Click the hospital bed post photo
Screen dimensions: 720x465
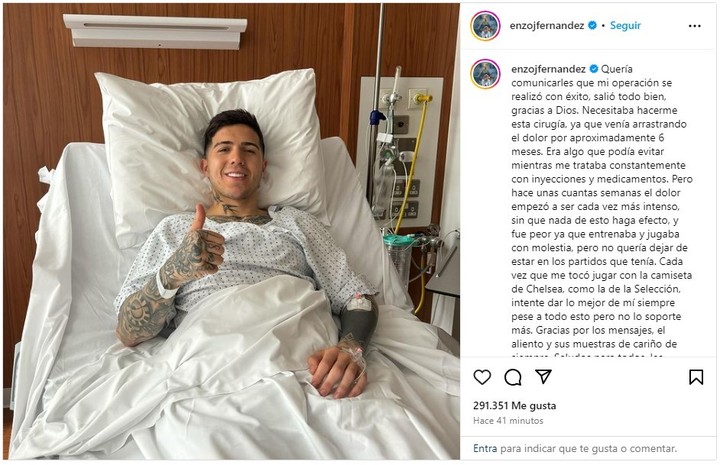click(231, 232)
